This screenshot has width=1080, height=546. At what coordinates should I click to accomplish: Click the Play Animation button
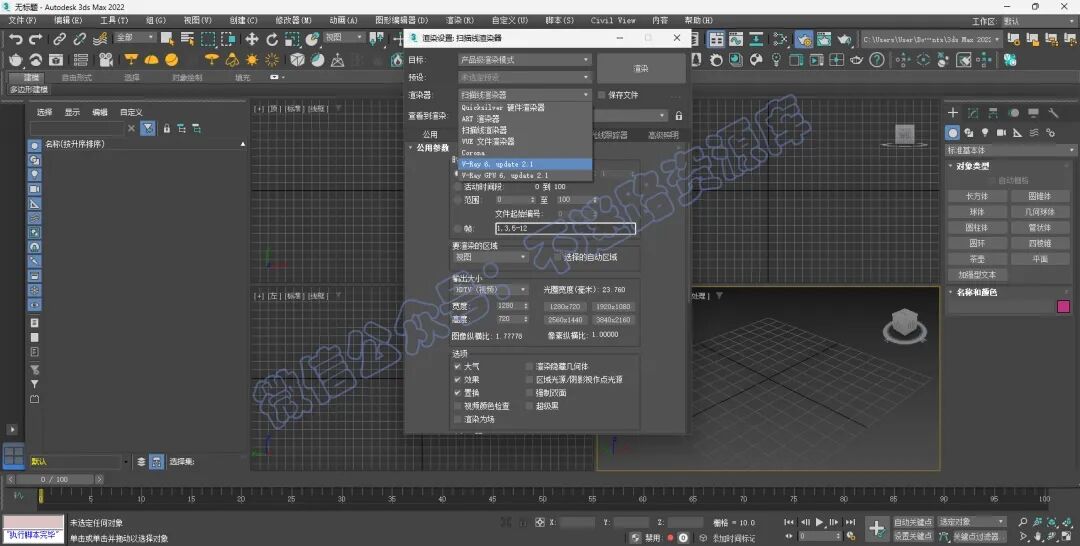point(819,523)
